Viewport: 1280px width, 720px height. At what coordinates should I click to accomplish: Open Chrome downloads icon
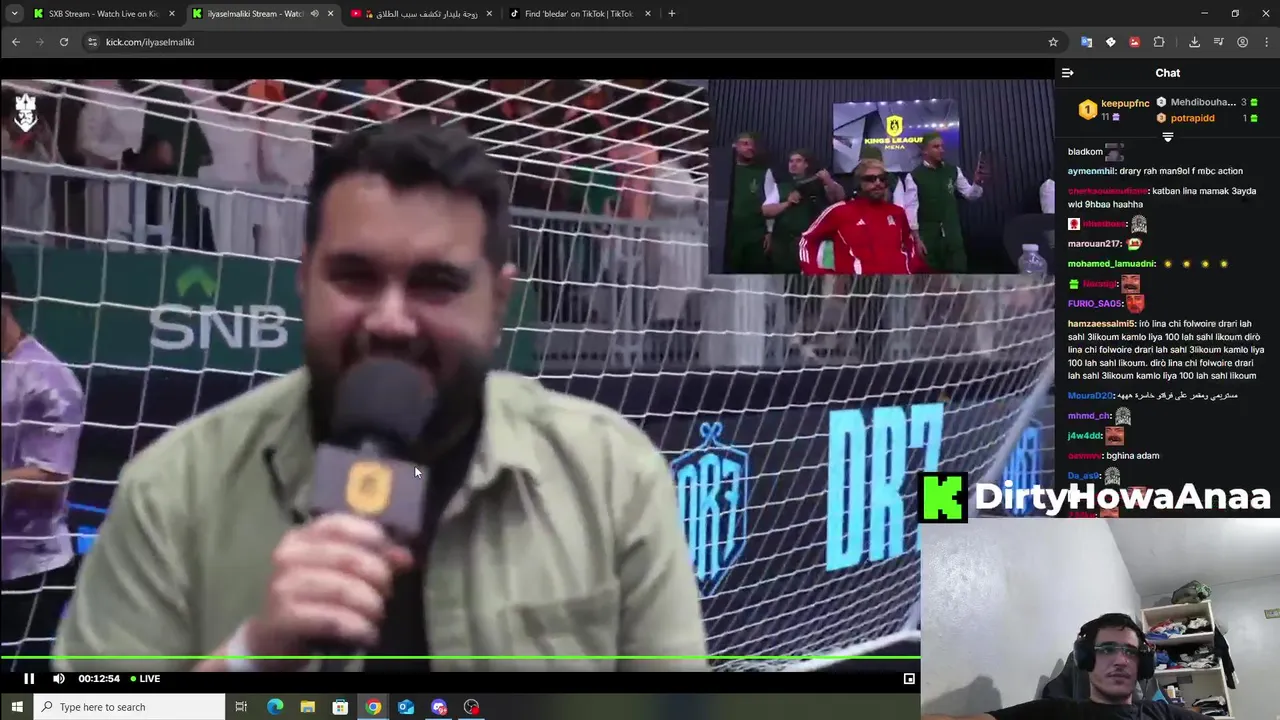[x=1194, y=42]
